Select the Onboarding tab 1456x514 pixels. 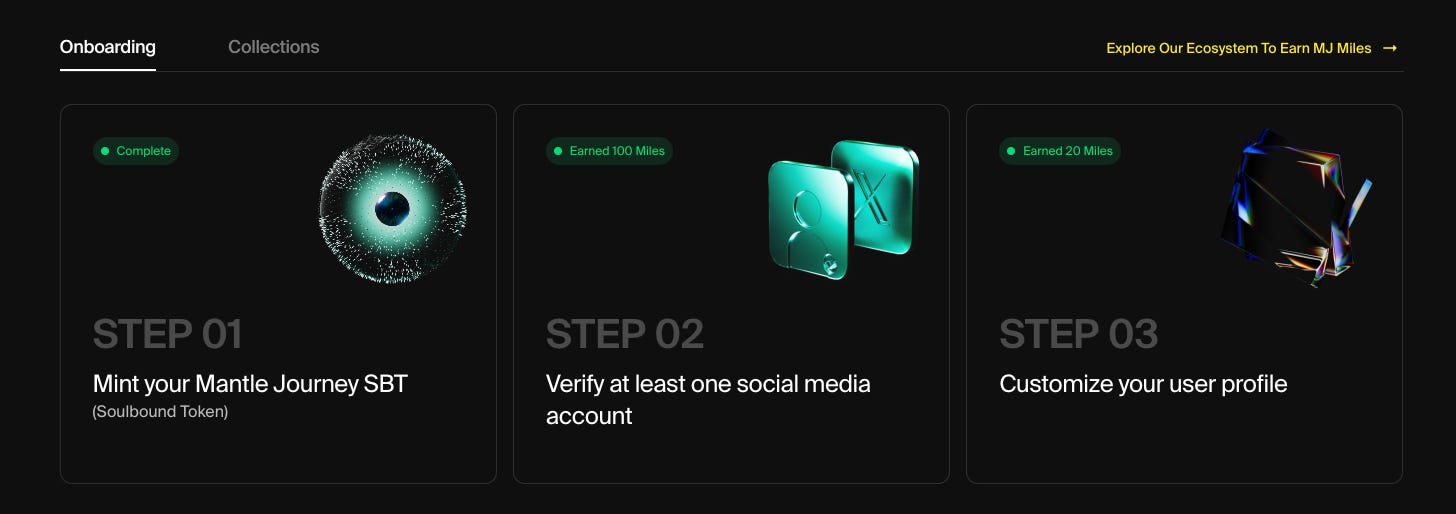(108, 47)
